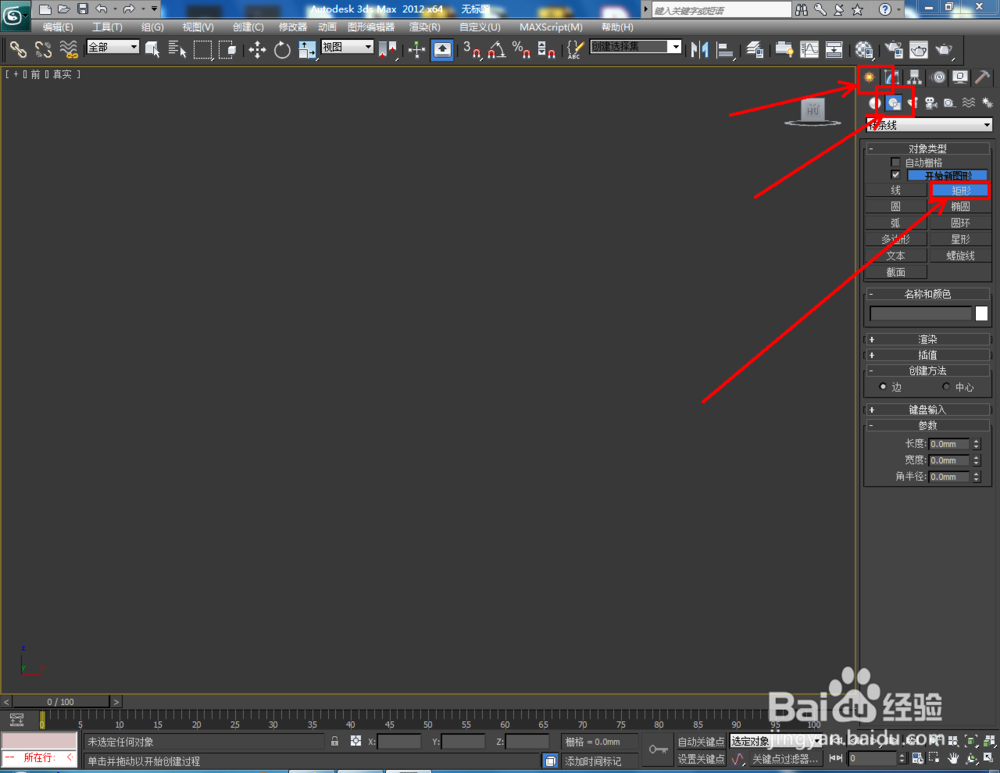Activate the Select and Rotate tool
Screen dimensions: 1000x773
[x=281, y=50]
